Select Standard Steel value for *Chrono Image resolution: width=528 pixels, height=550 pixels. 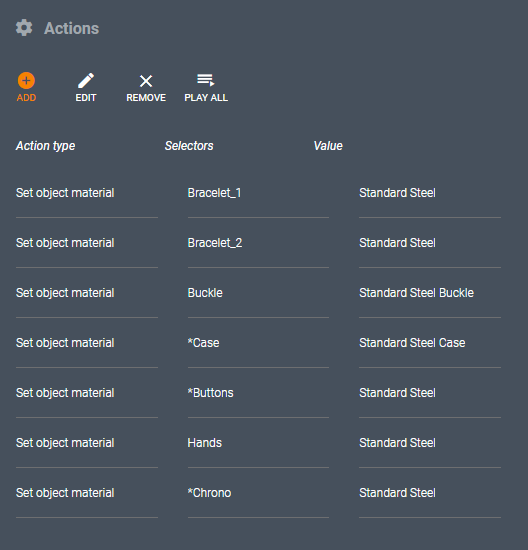pos(397,493)
